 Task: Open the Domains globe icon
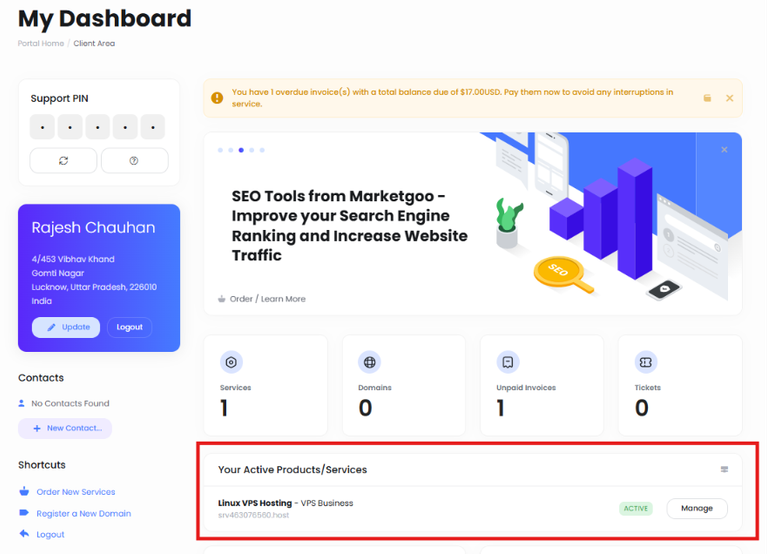[x=369, y=362]
